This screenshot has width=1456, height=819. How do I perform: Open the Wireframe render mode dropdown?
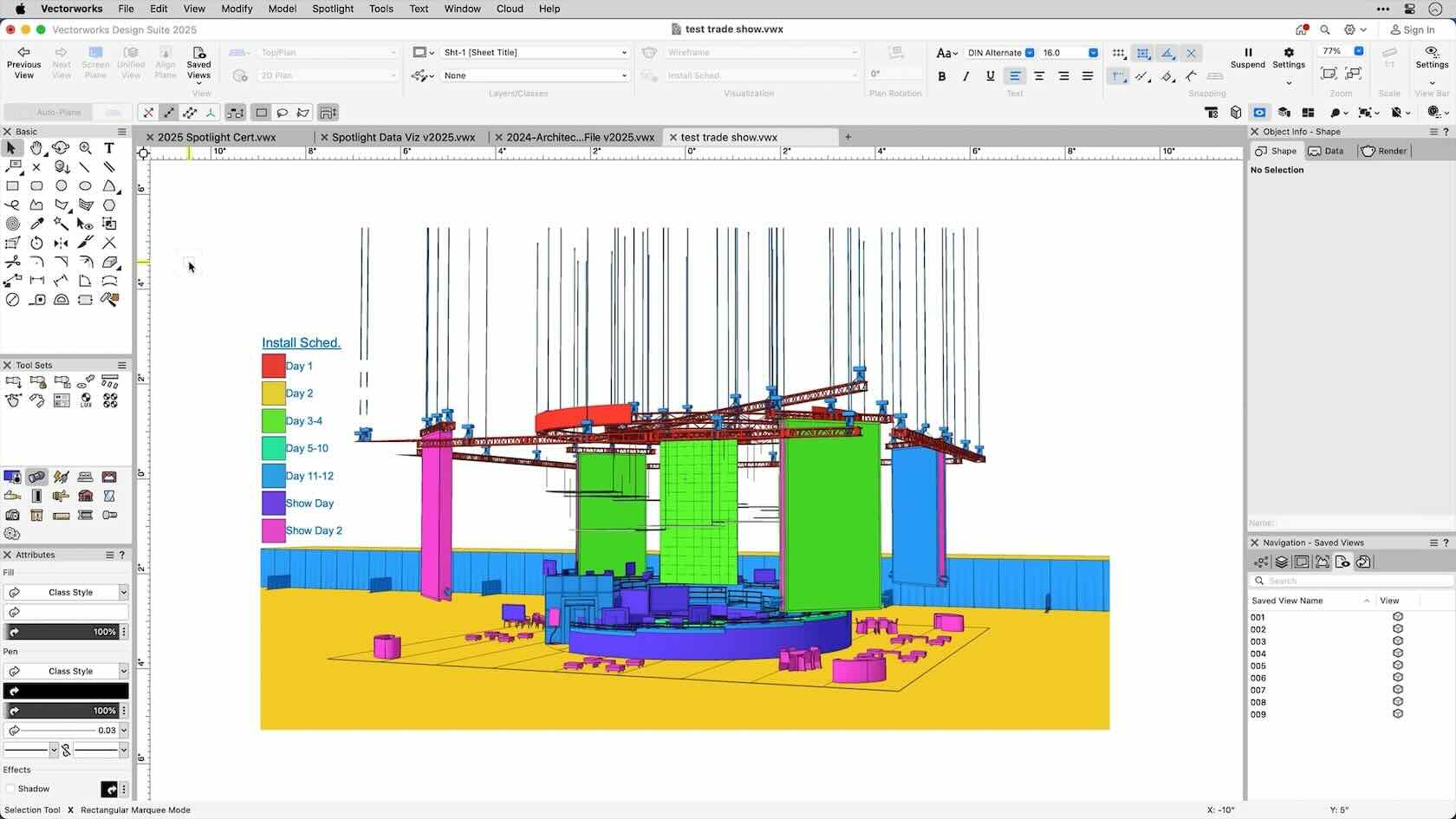pyautogui.click(x=762, y=52)
